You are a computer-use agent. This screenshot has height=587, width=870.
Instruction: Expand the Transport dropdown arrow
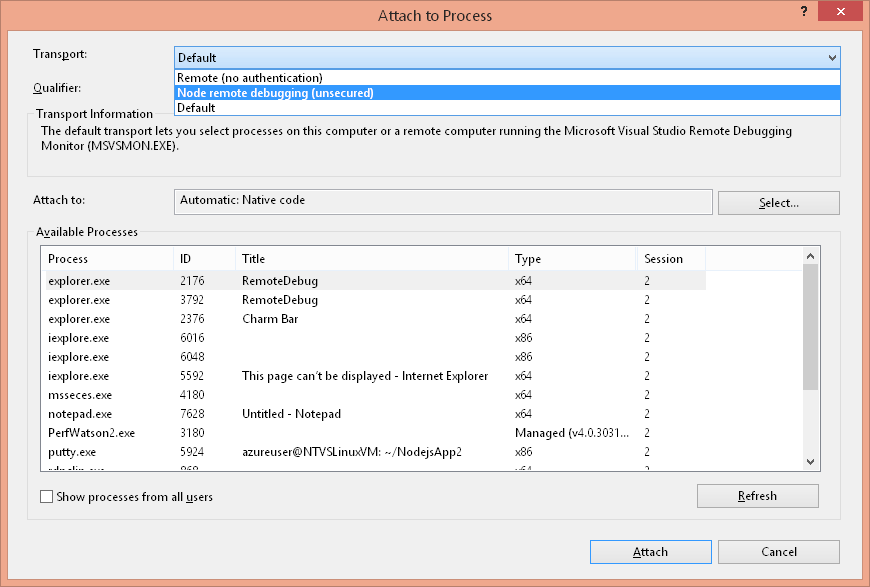tap(831, 58)
